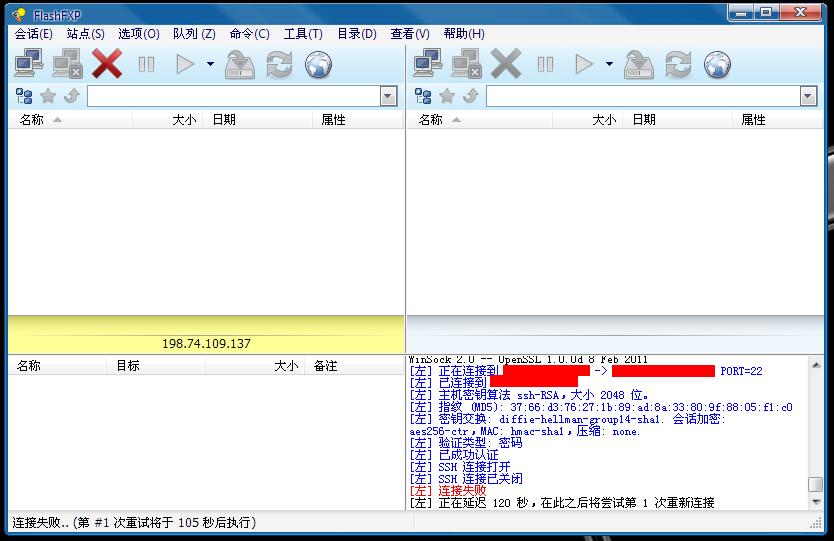Click the 已成功认证 log line
Viewport: 834px width, 541px height.
(x=454, y=455)
